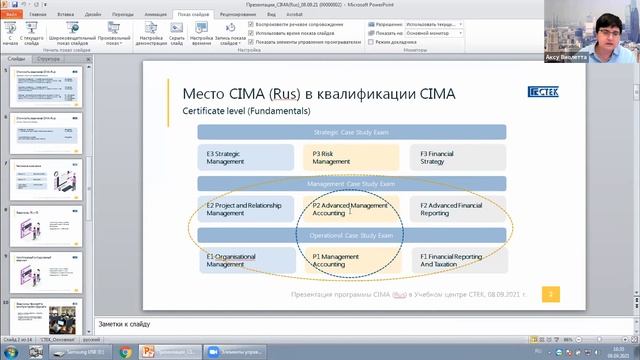The width and height of the screenshot is (640, 360).
Task: Click Rehearse Timings (Настройка времени)
Action: coord(201,33)
